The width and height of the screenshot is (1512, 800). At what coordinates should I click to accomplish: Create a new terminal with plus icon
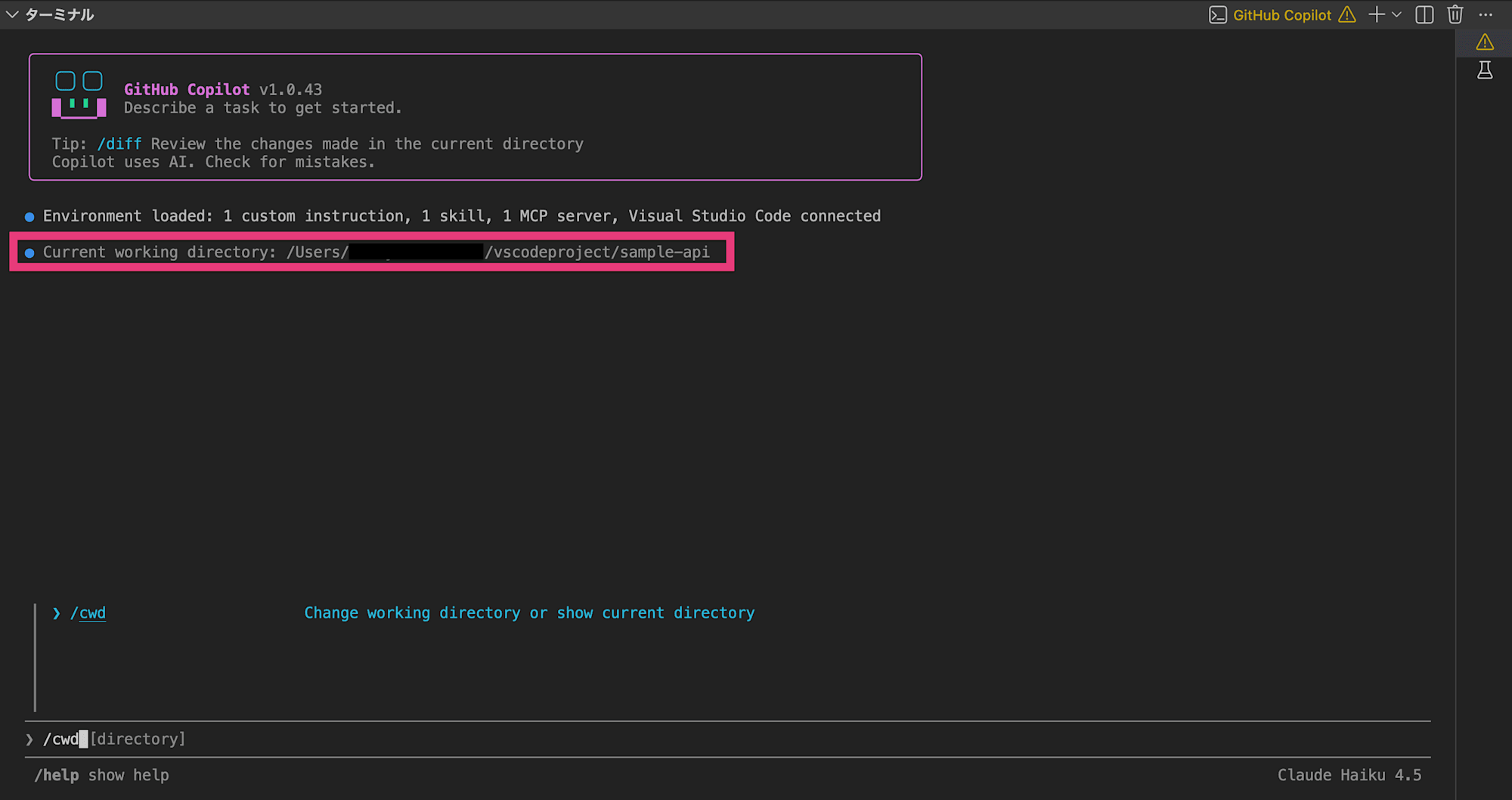point(1377,14)
